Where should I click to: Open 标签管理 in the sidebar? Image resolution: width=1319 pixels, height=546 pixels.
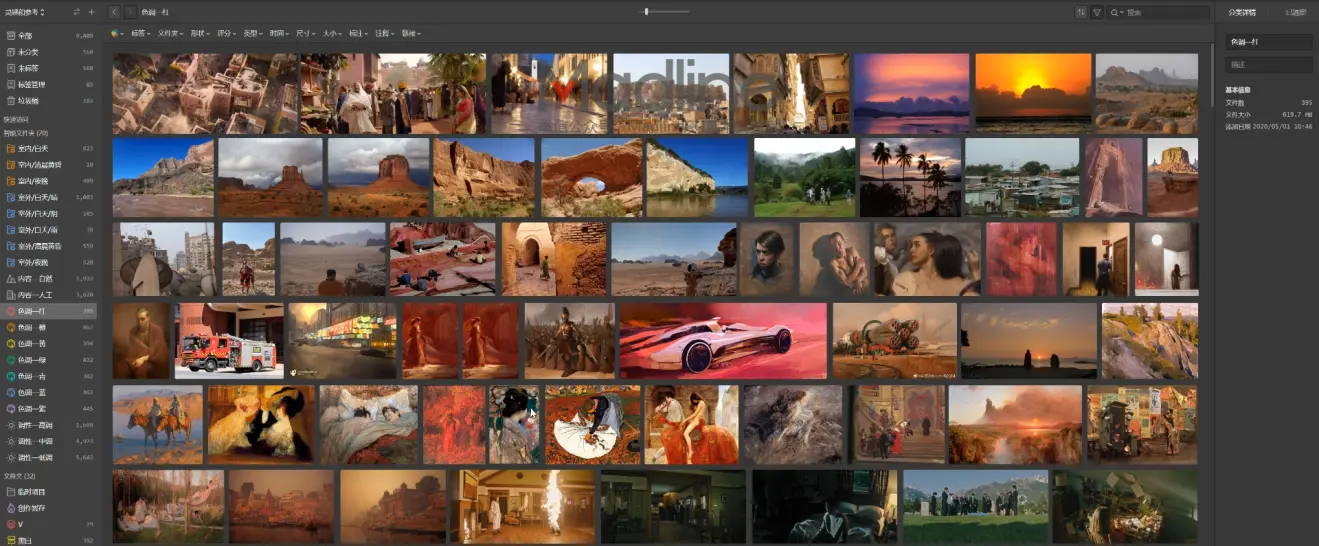pos(48,84)
